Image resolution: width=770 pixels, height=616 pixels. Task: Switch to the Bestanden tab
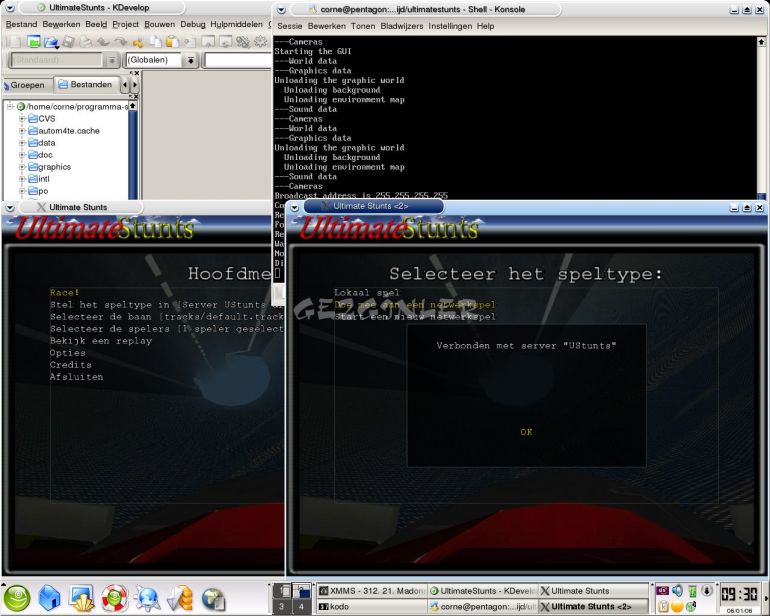pyautogui.click(x=86, y=84)
